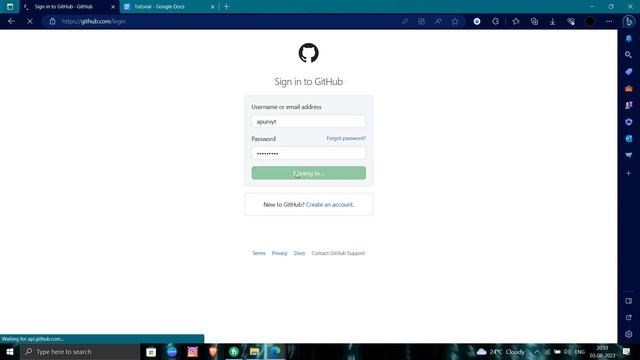
Task: Open the tab actions menu icon
Action: (x=10, y=7)
